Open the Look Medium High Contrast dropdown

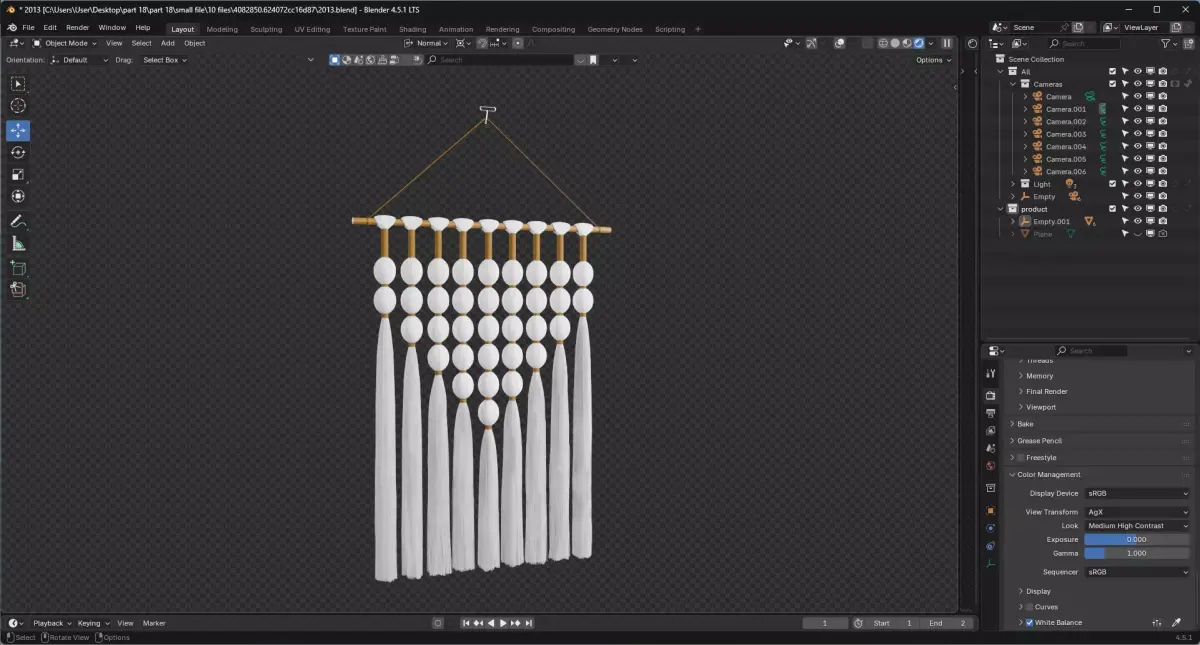pyautogui.click(x=1138, y=525)
